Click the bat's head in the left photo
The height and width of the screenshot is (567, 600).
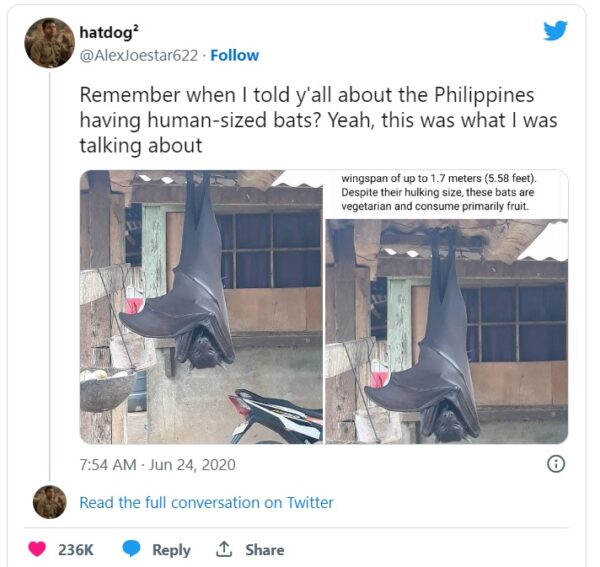[x=203, y=350]
